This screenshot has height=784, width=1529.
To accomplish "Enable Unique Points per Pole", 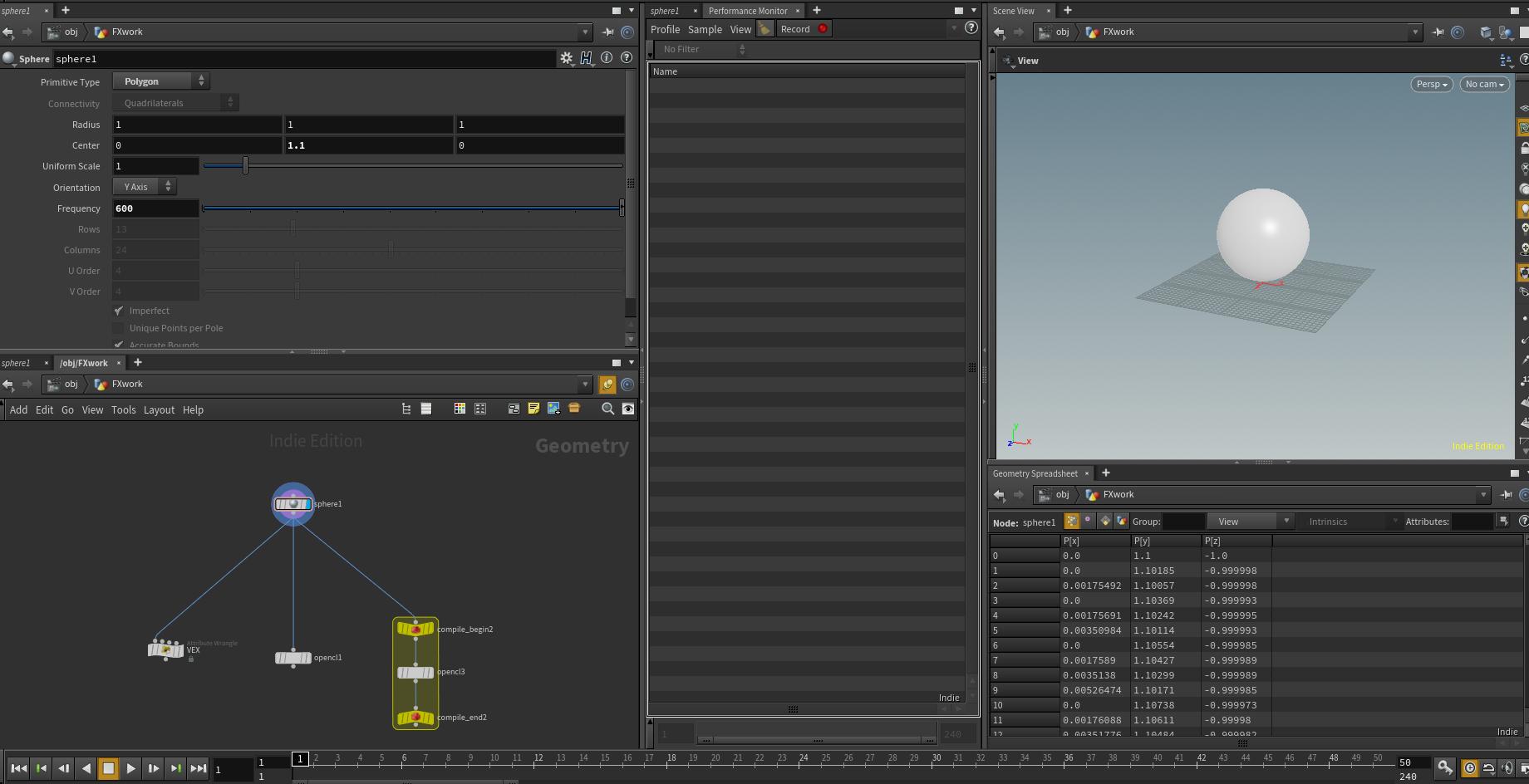I will (118, 327).
